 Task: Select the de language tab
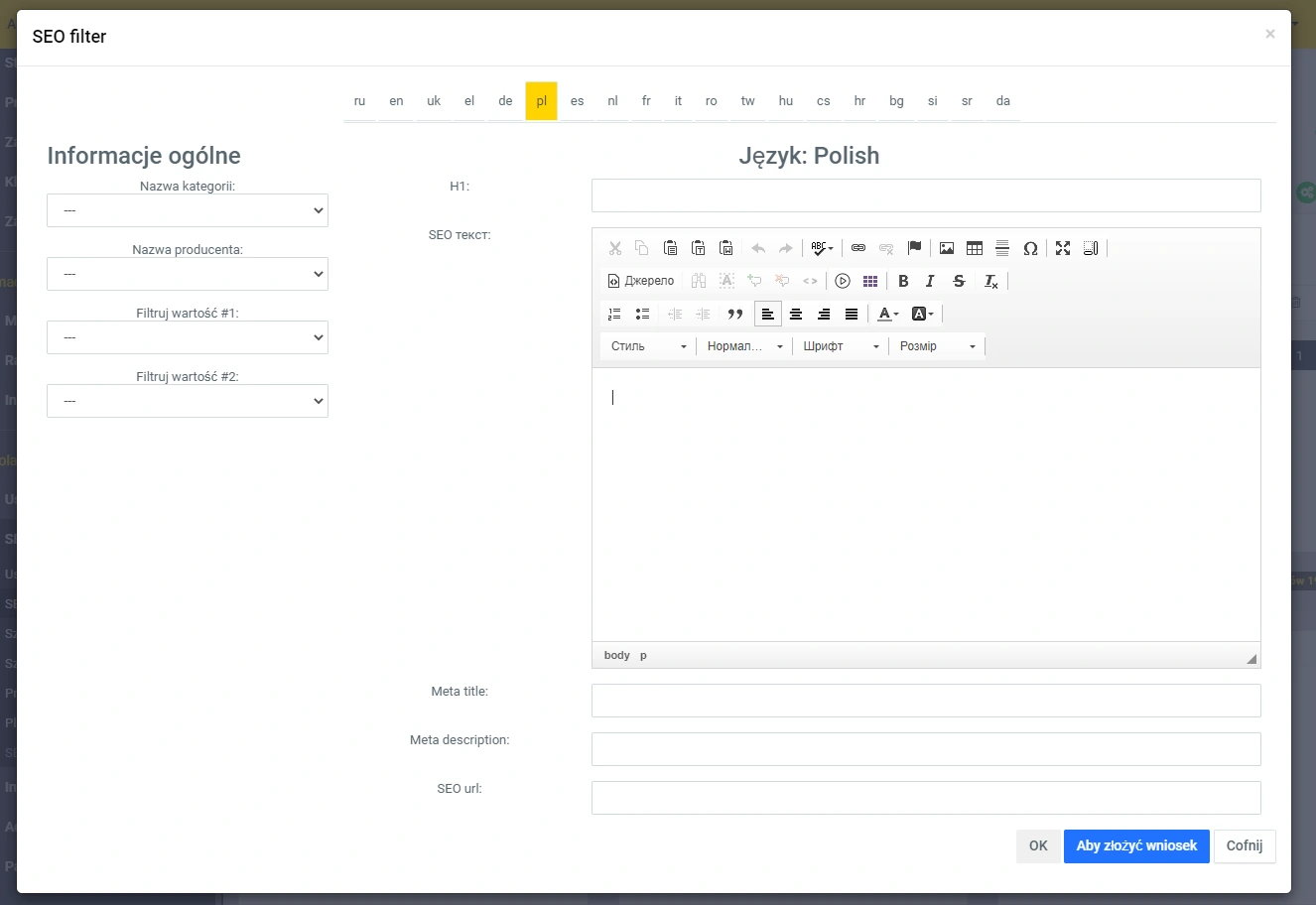coord(505,101)
